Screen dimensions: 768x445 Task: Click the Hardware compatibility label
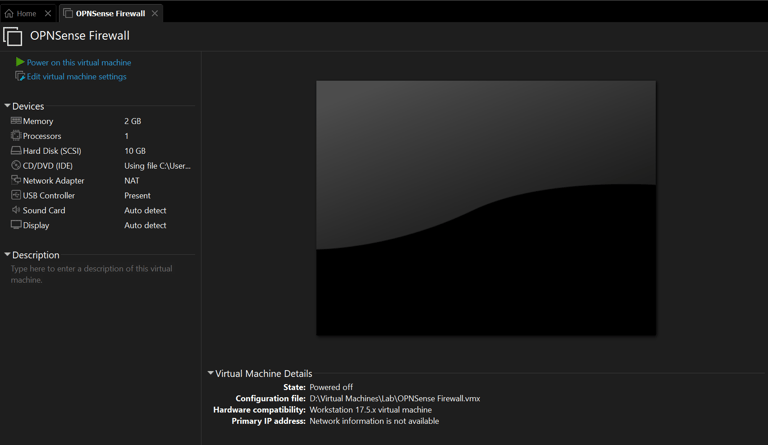[x=260, y=410]
